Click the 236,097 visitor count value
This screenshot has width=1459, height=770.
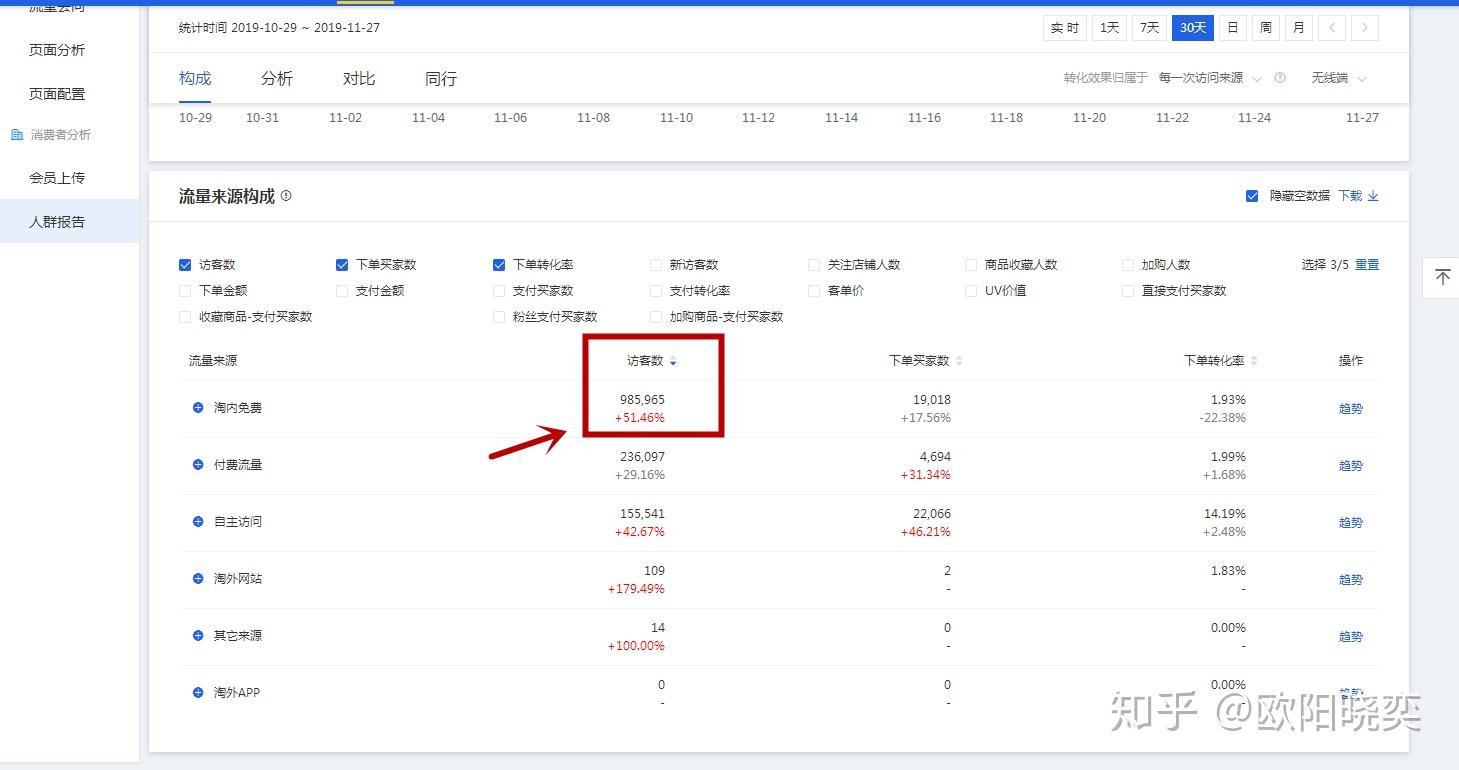pyautogui.click(x=642, y=457)
